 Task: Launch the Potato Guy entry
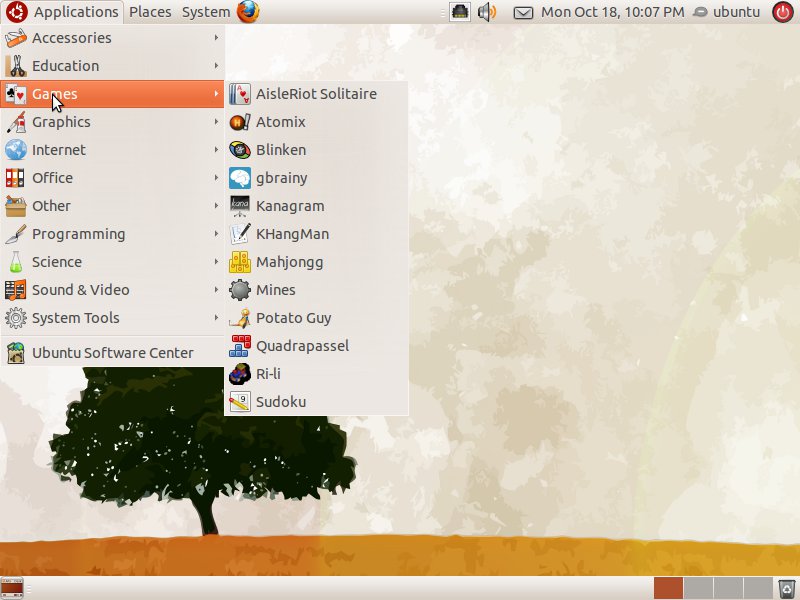pos(316,318)
